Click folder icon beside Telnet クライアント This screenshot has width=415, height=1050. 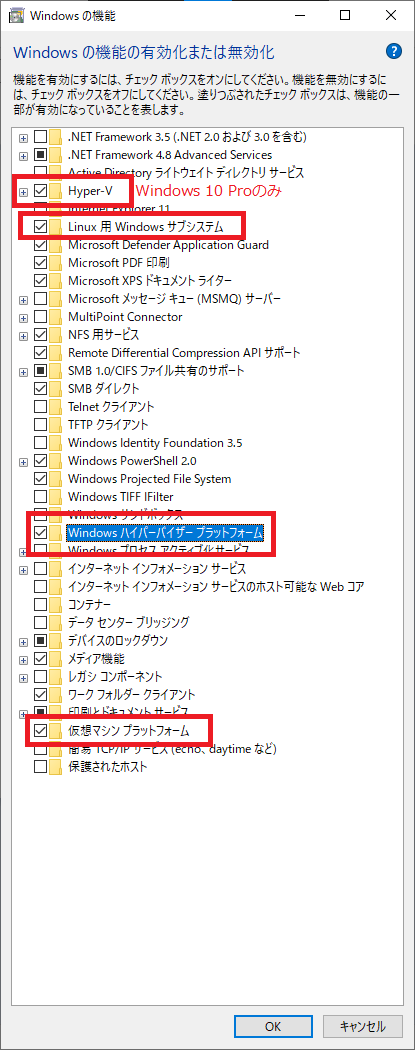(x=57, y=406)
